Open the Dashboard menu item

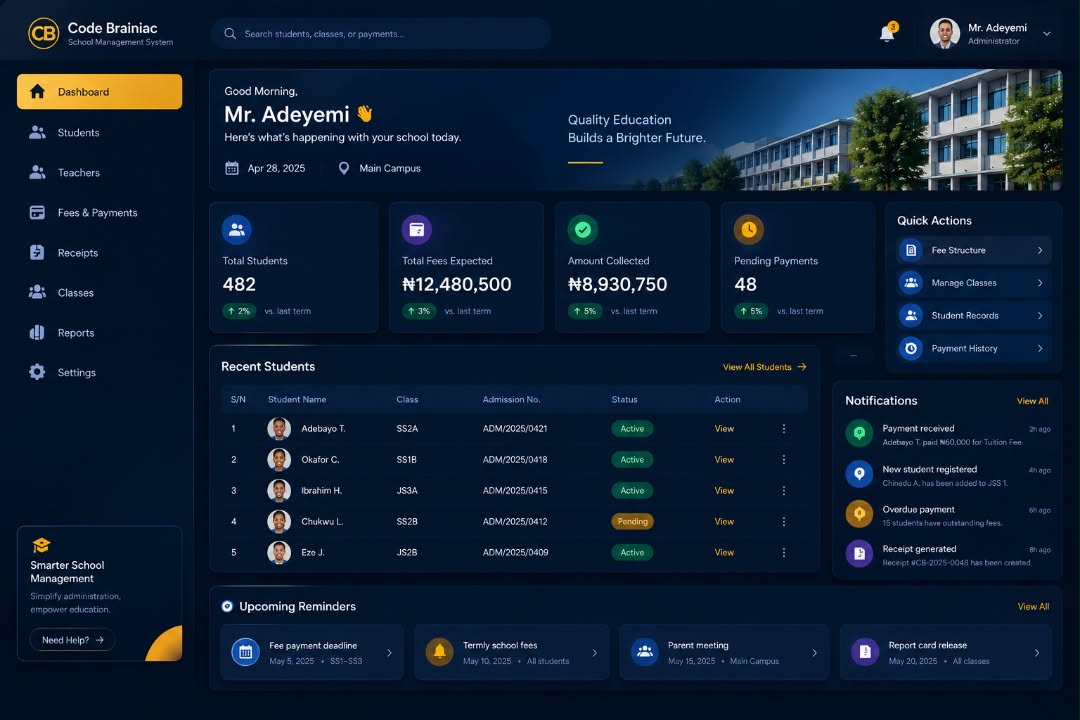tap(99, 92)
